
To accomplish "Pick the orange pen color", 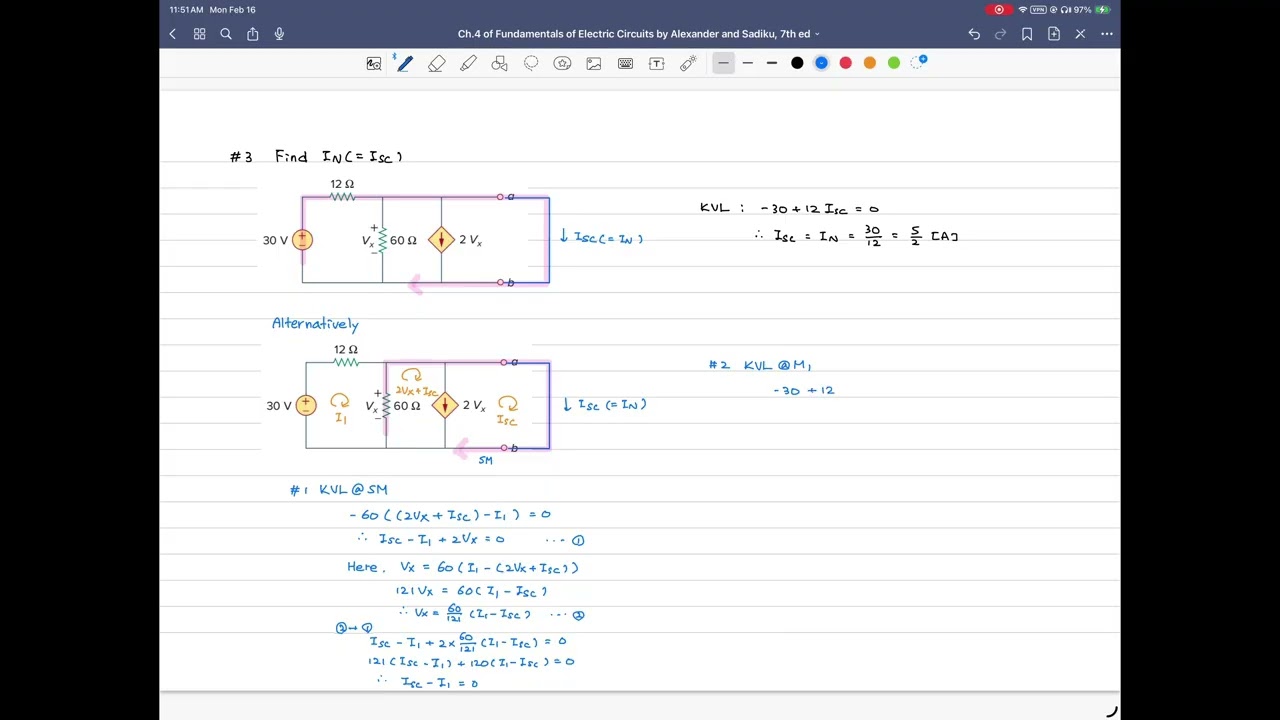I will [870, 63].
